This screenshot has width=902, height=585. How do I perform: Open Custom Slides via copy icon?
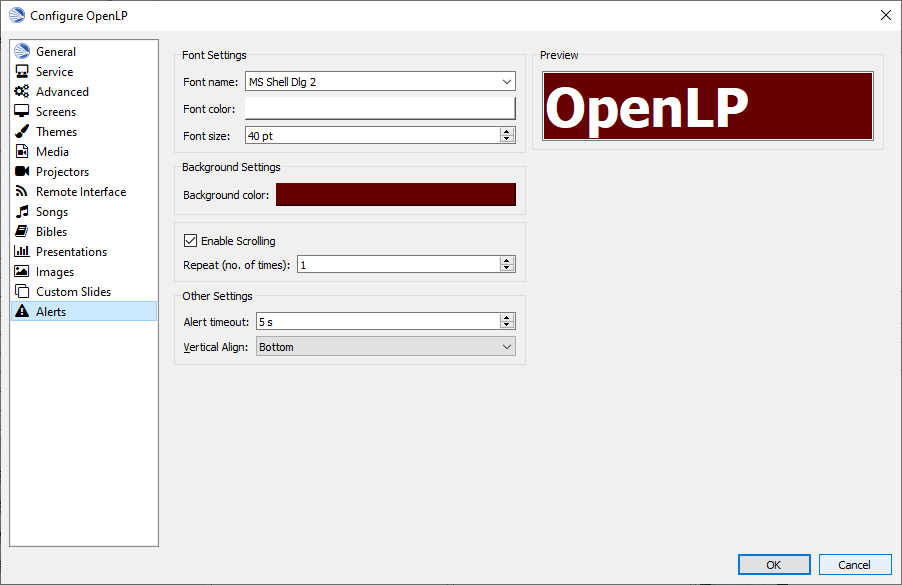click(22, 292)
